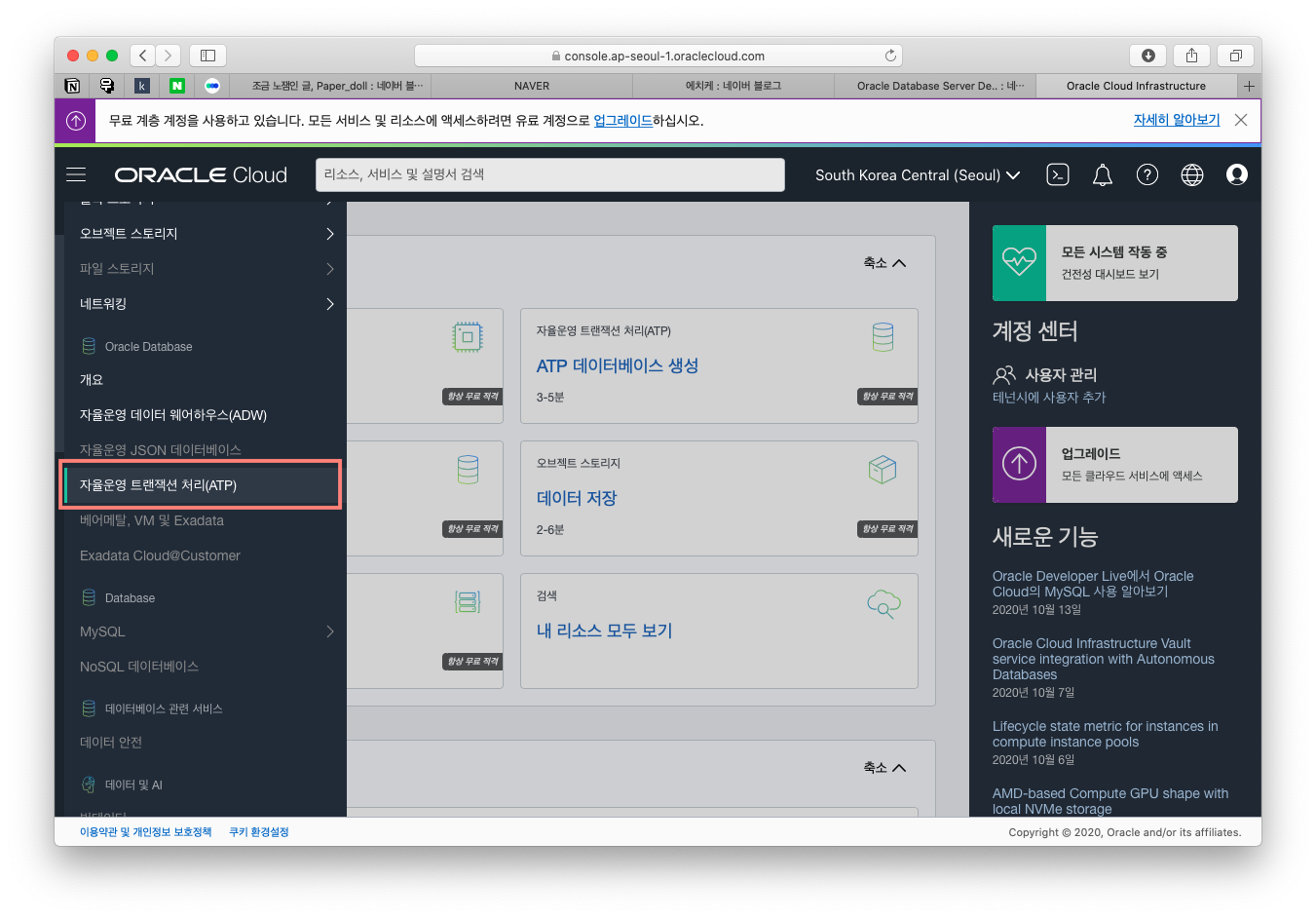Click the ATP database cylinder icon
The height and width of the screenshot is (918, 1316).
pos(883,337)
